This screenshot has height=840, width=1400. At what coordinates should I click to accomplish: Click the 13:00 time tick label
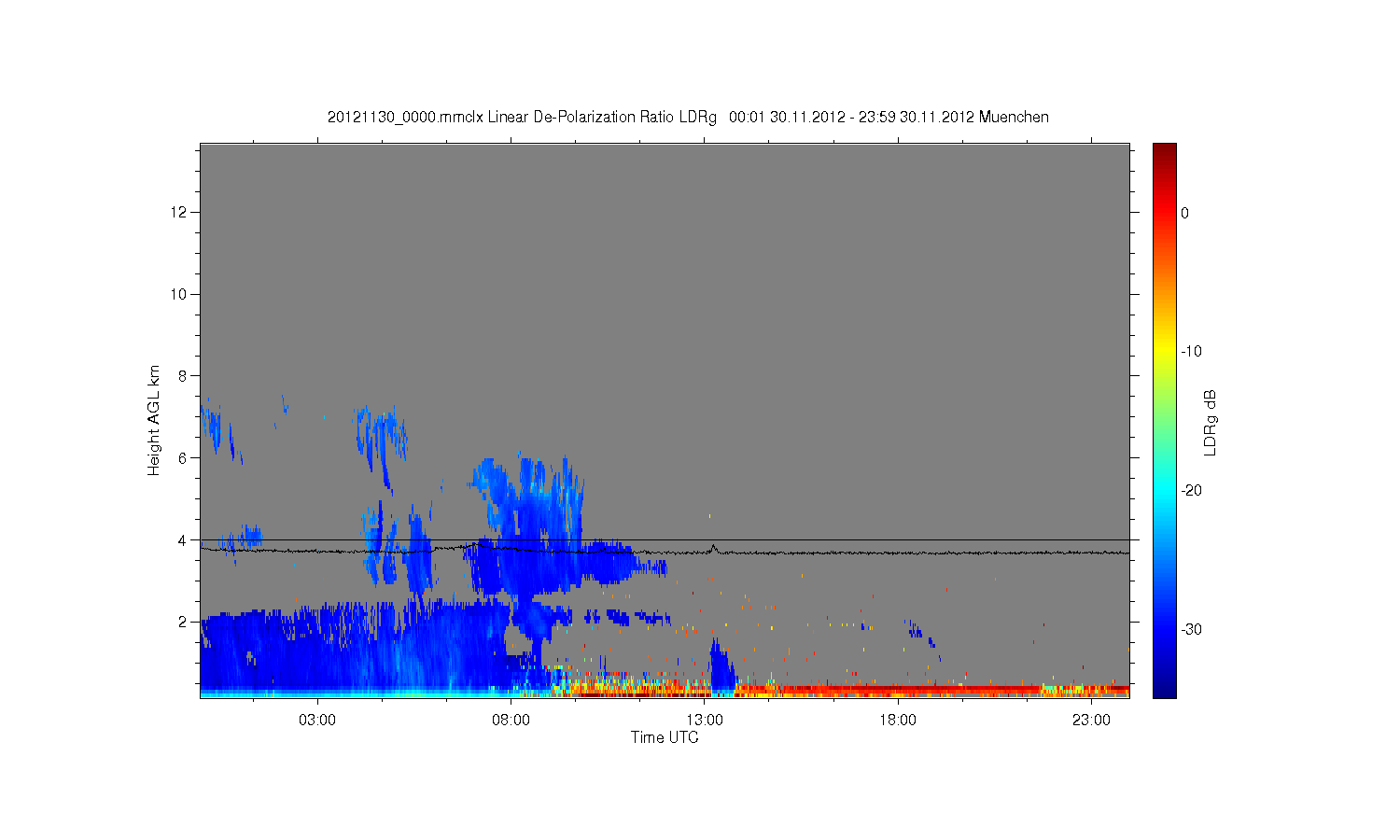[705, 721]
